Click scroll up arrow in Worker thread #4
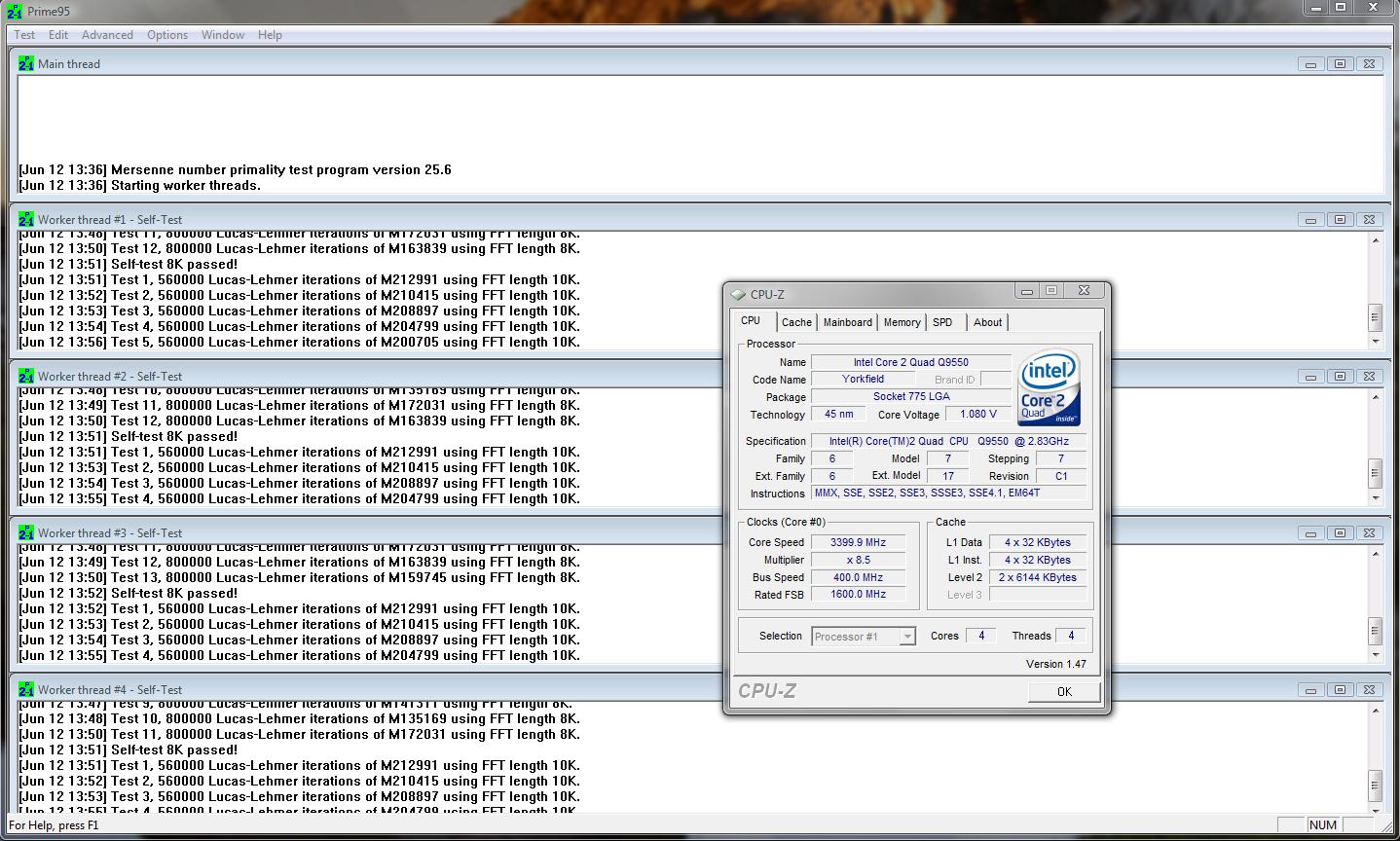This screenshot has width=1400, height=841. point(1376,711)
